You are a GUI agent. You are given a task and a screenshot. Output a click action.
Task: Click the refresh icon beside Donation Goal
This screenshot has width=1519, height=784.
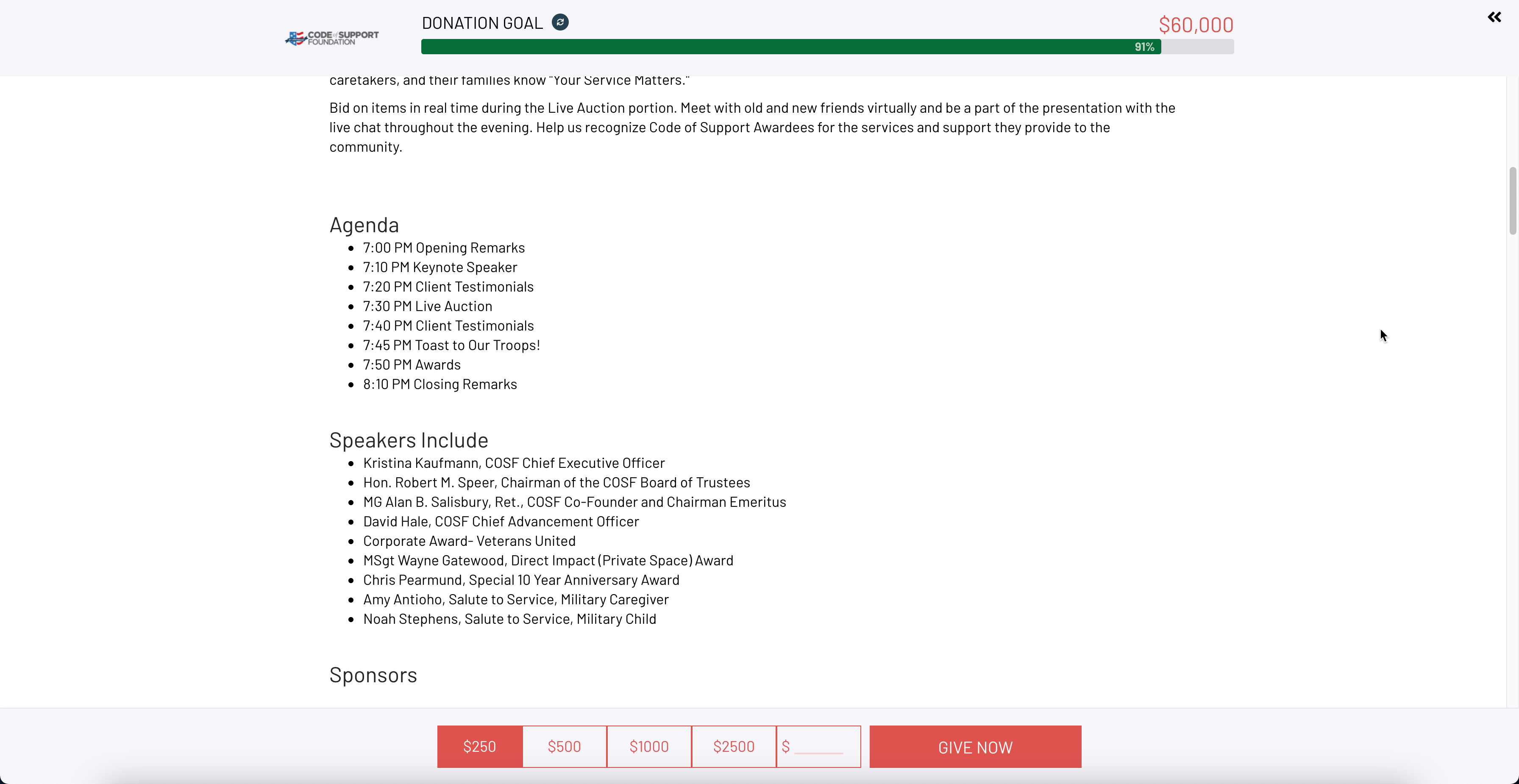[559, 22]
